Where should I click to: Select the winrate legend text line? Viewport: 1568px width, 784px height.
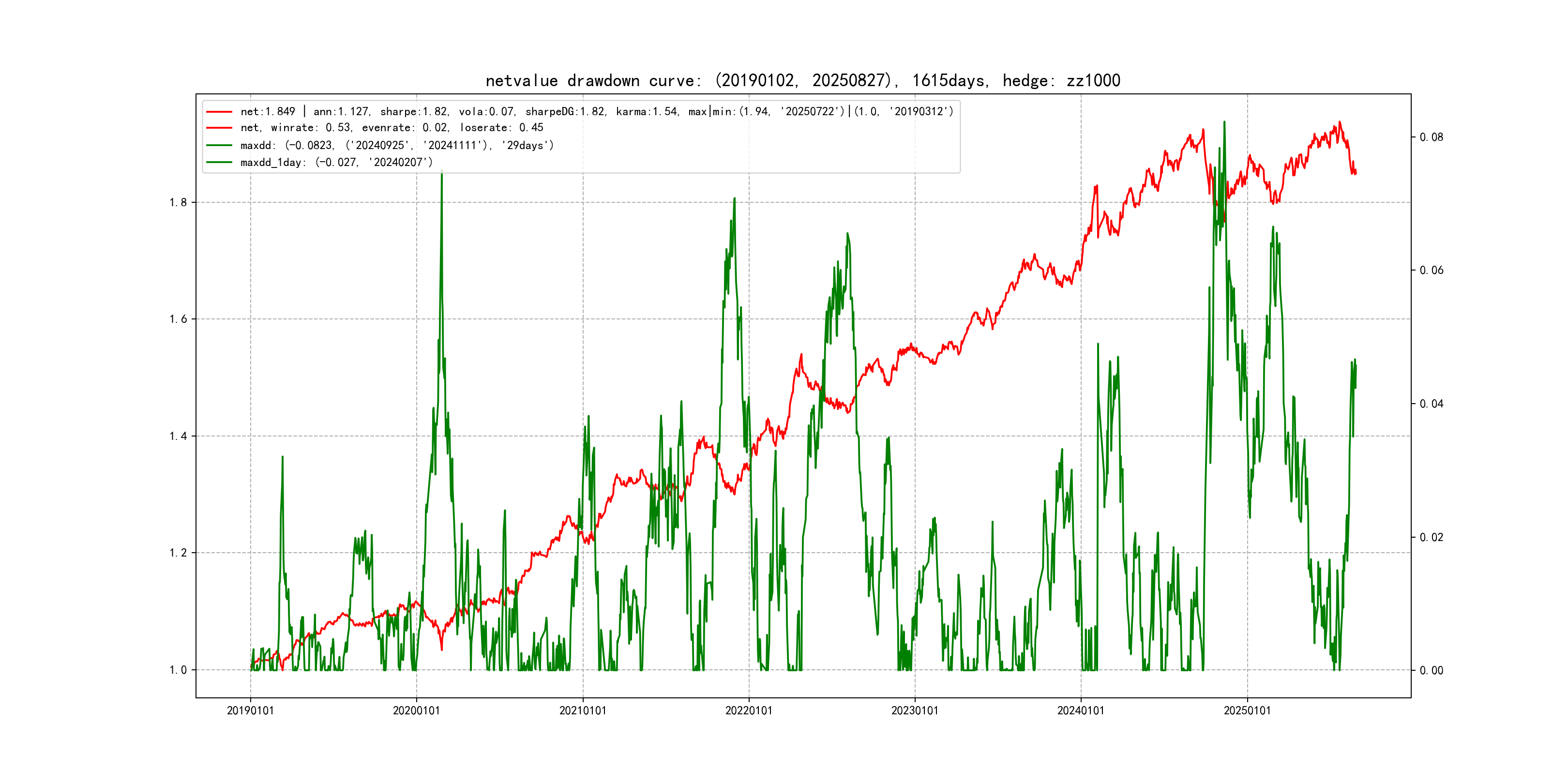pos(392,128)
